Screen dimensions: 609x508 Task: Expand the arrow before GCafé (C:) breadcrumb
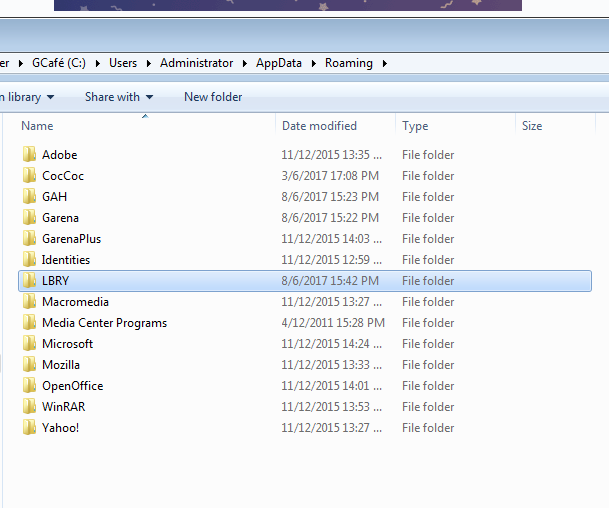(21, 63)
